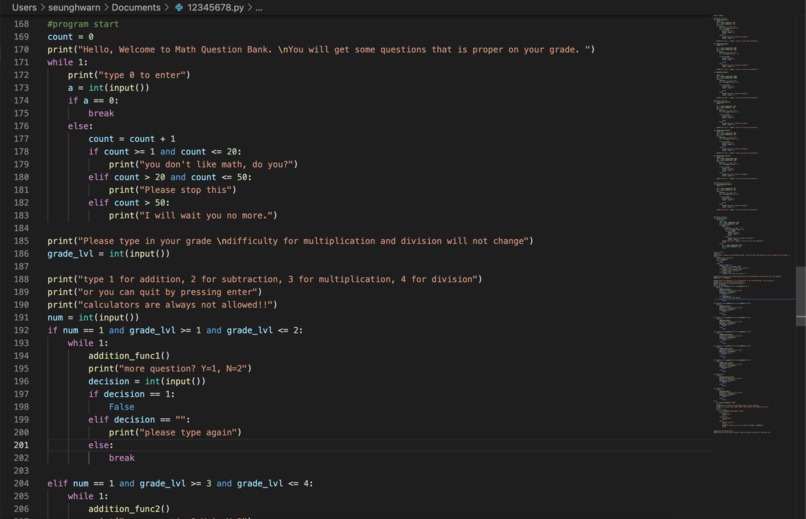Click 'type 1 for addition' print line
The image size is (806, 519).
pyautogui.click(x=265, y=280)
